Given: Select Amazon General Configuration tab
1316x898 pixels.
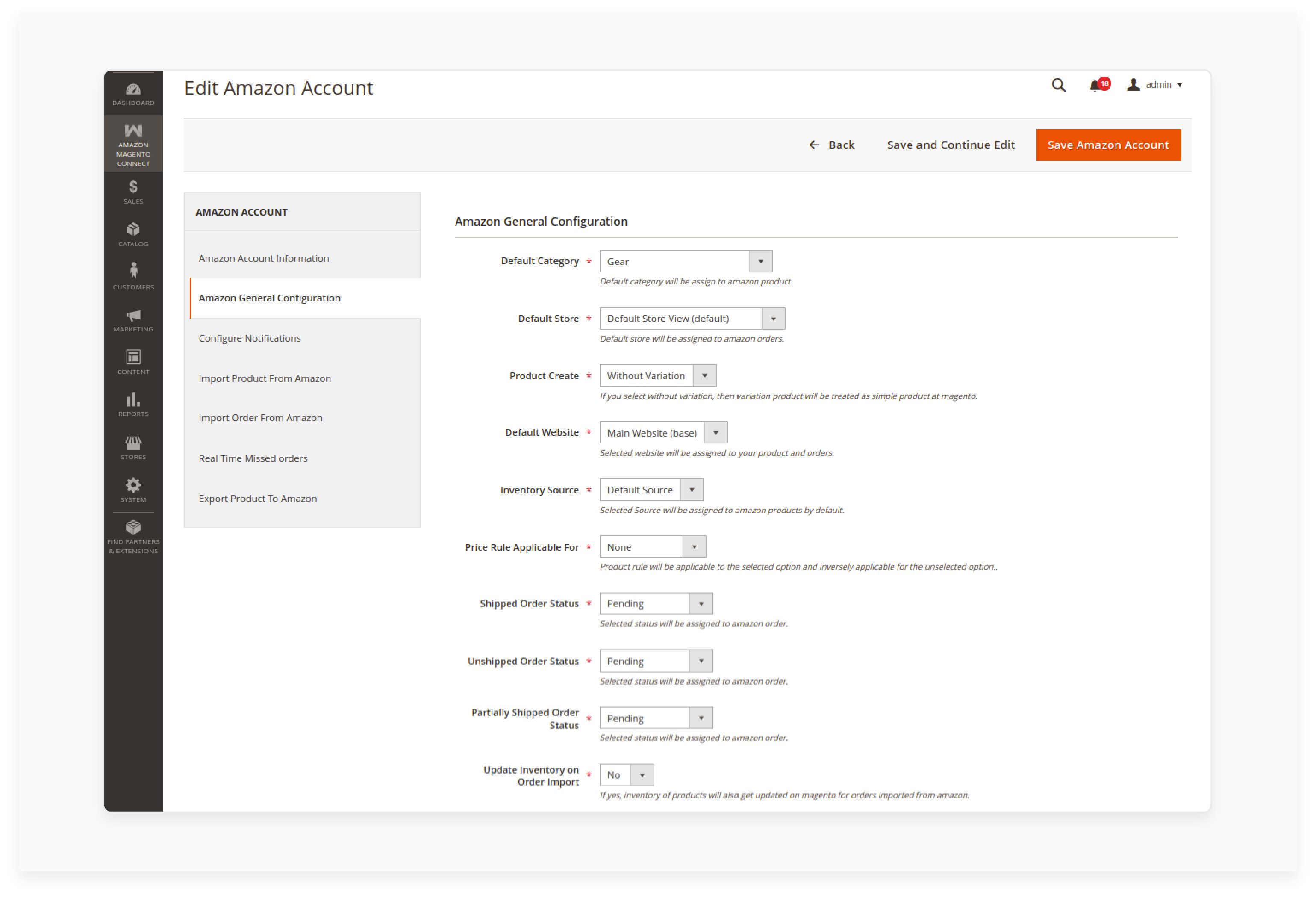Looking at the screenshot, I should click(305, 298).
